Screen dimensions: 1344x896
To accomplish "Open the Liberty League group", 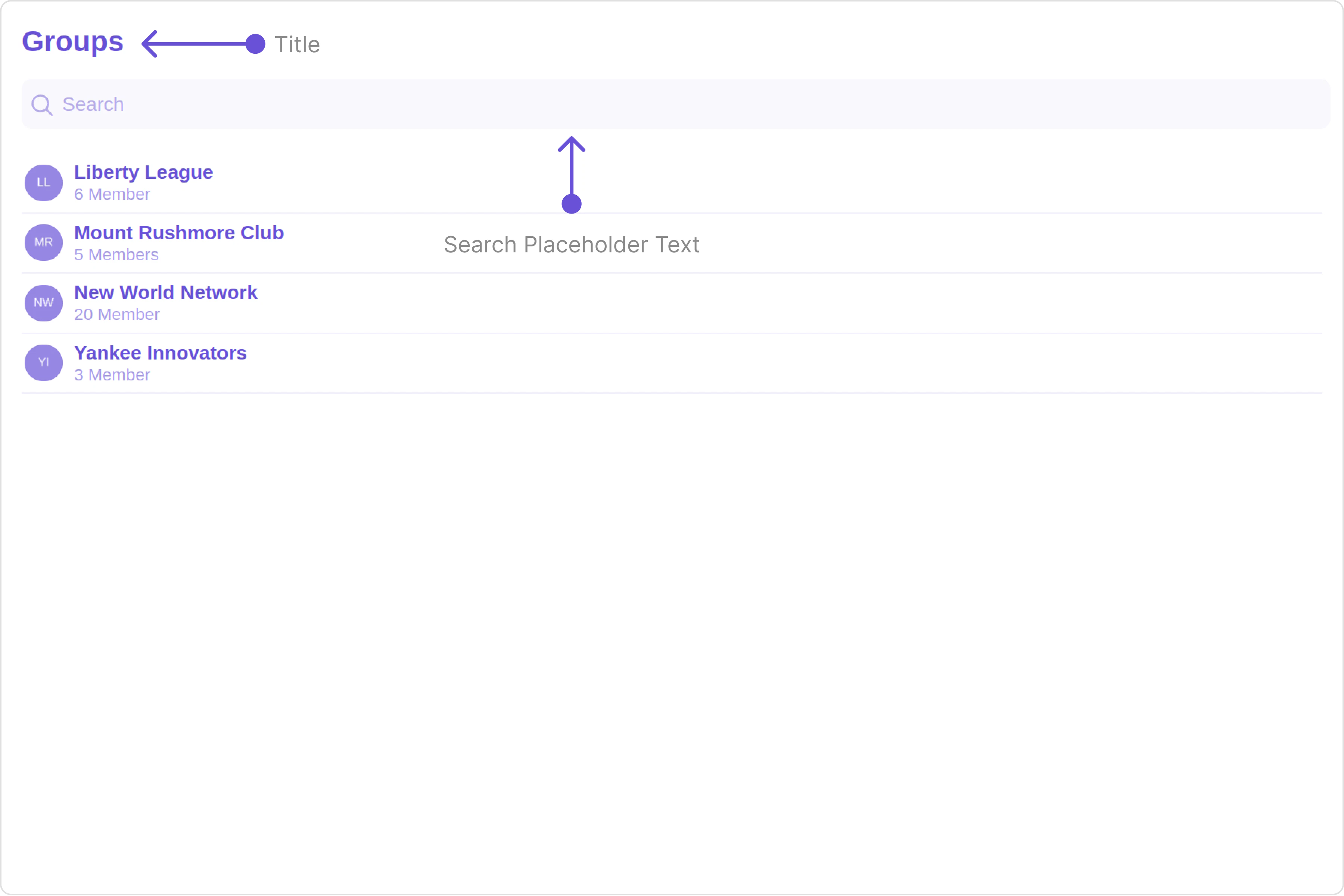I will (143, 172).
